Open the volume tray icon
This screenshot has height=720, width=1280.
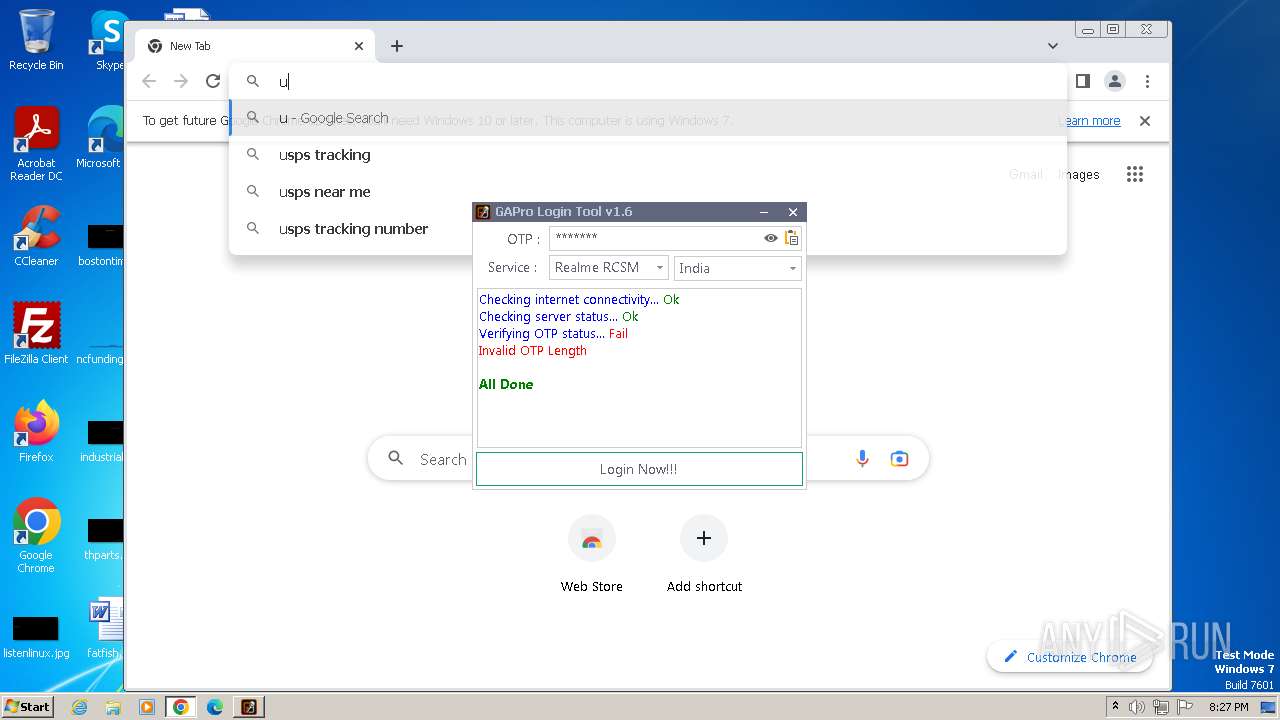[x=1137, y=707]
